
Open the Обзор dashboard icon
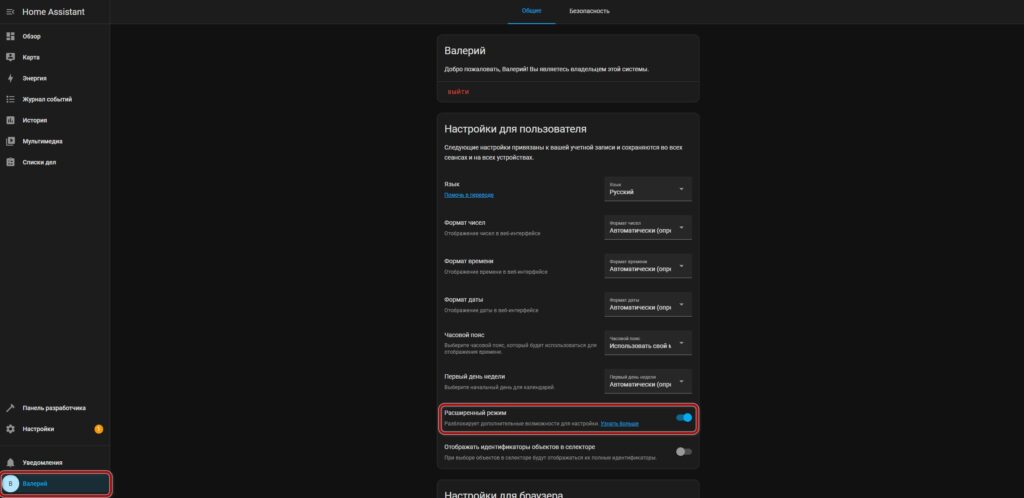click(x=10, y=36)
